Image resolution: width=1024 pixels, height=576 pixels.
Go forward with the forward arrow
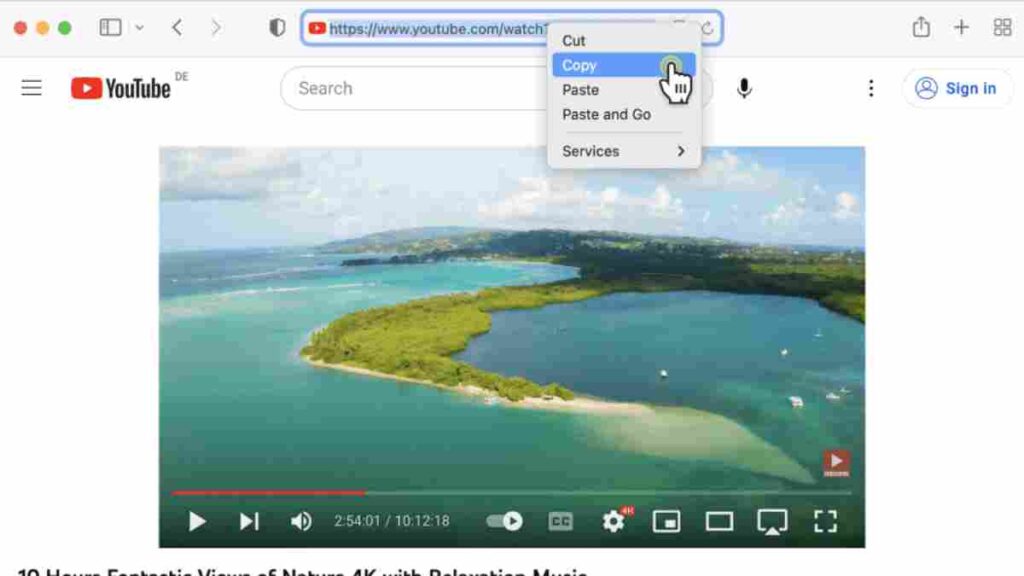click(x=216, y=27)
